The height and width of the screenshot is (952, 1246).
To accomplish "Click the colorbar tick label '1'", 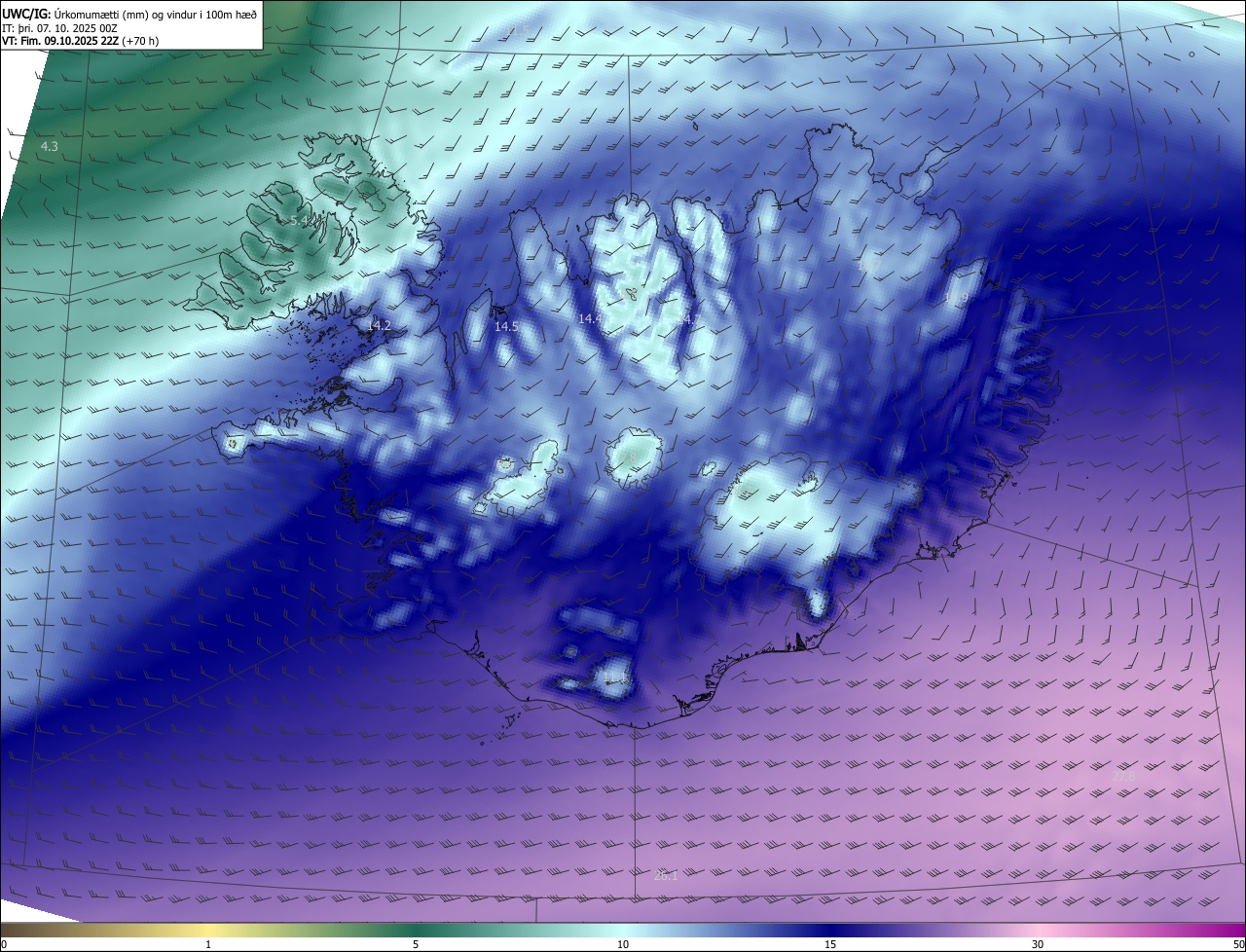I will coord(208,944).
